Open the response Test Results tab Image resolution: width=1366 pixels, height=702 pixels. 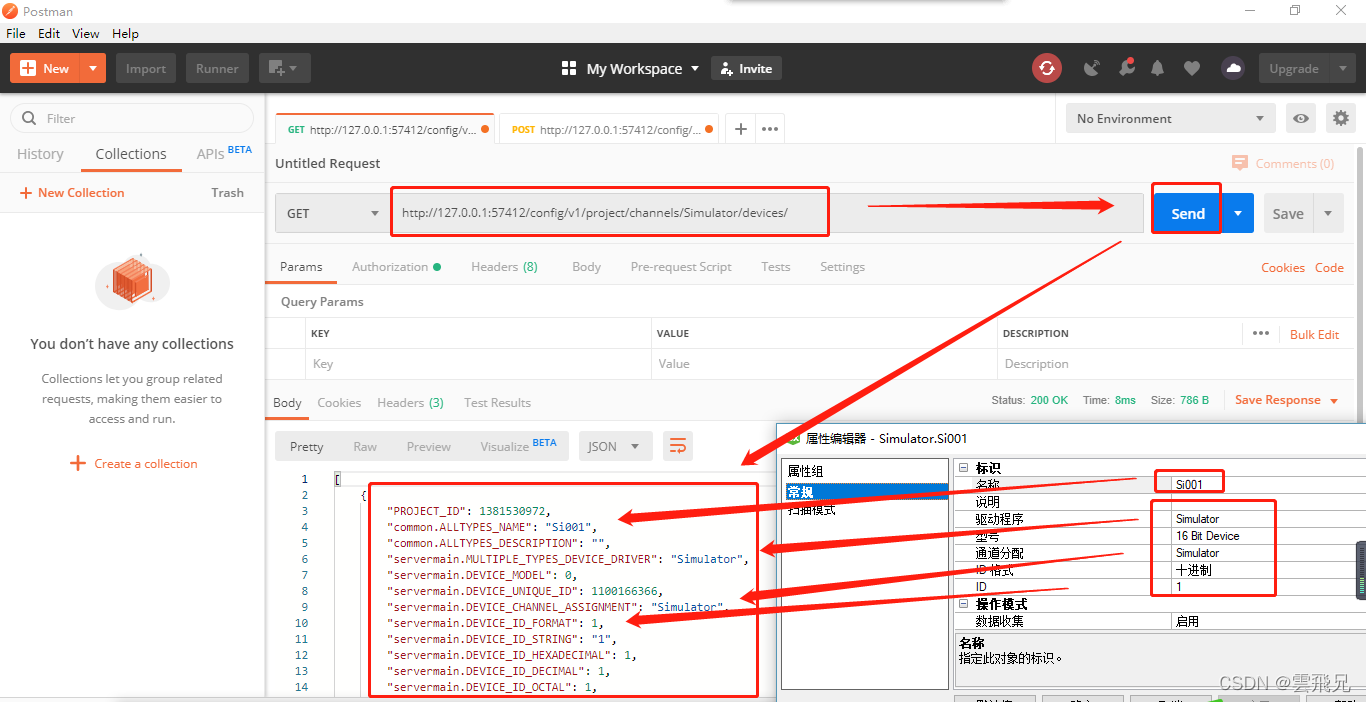click(x=497, y=402)
